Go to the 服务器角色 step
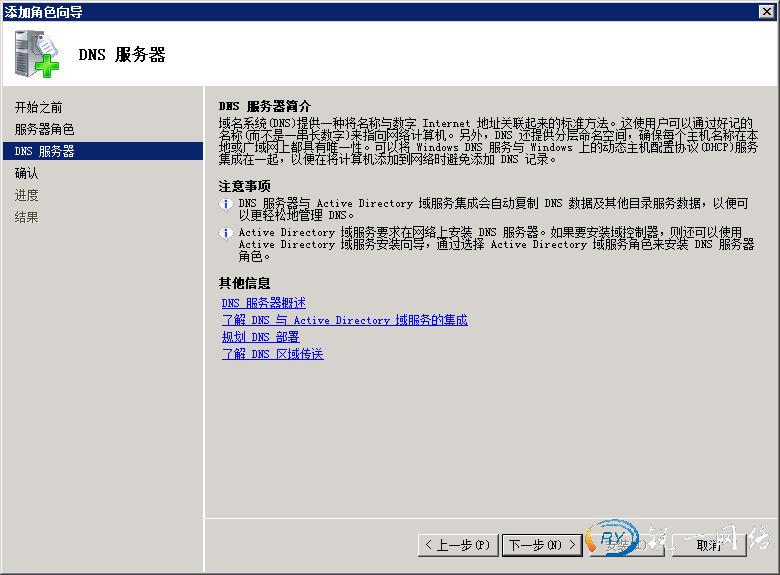 44,129
